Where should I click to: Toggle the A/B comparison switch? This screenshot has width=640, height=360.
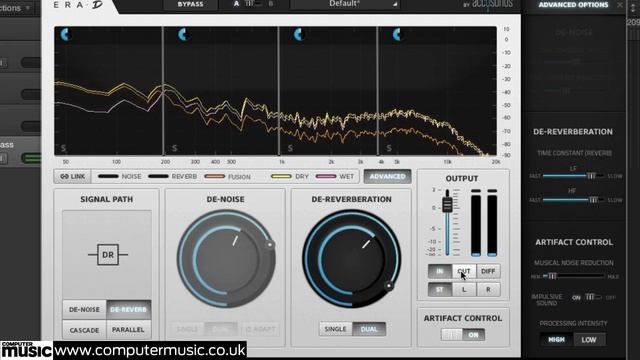click(x=253, y=4)
